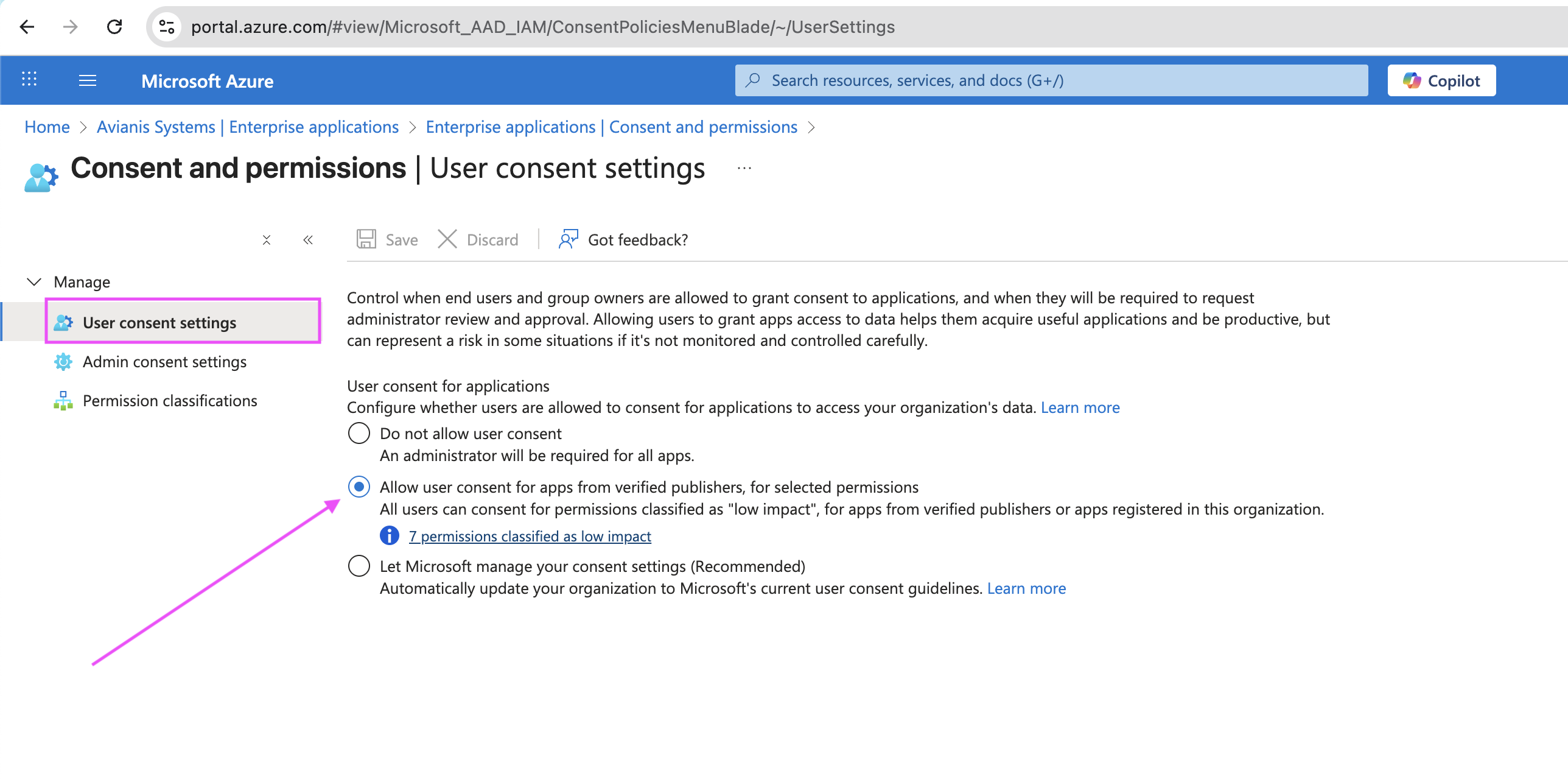
Task: Open site information icon in address bar
Action: 167,27
